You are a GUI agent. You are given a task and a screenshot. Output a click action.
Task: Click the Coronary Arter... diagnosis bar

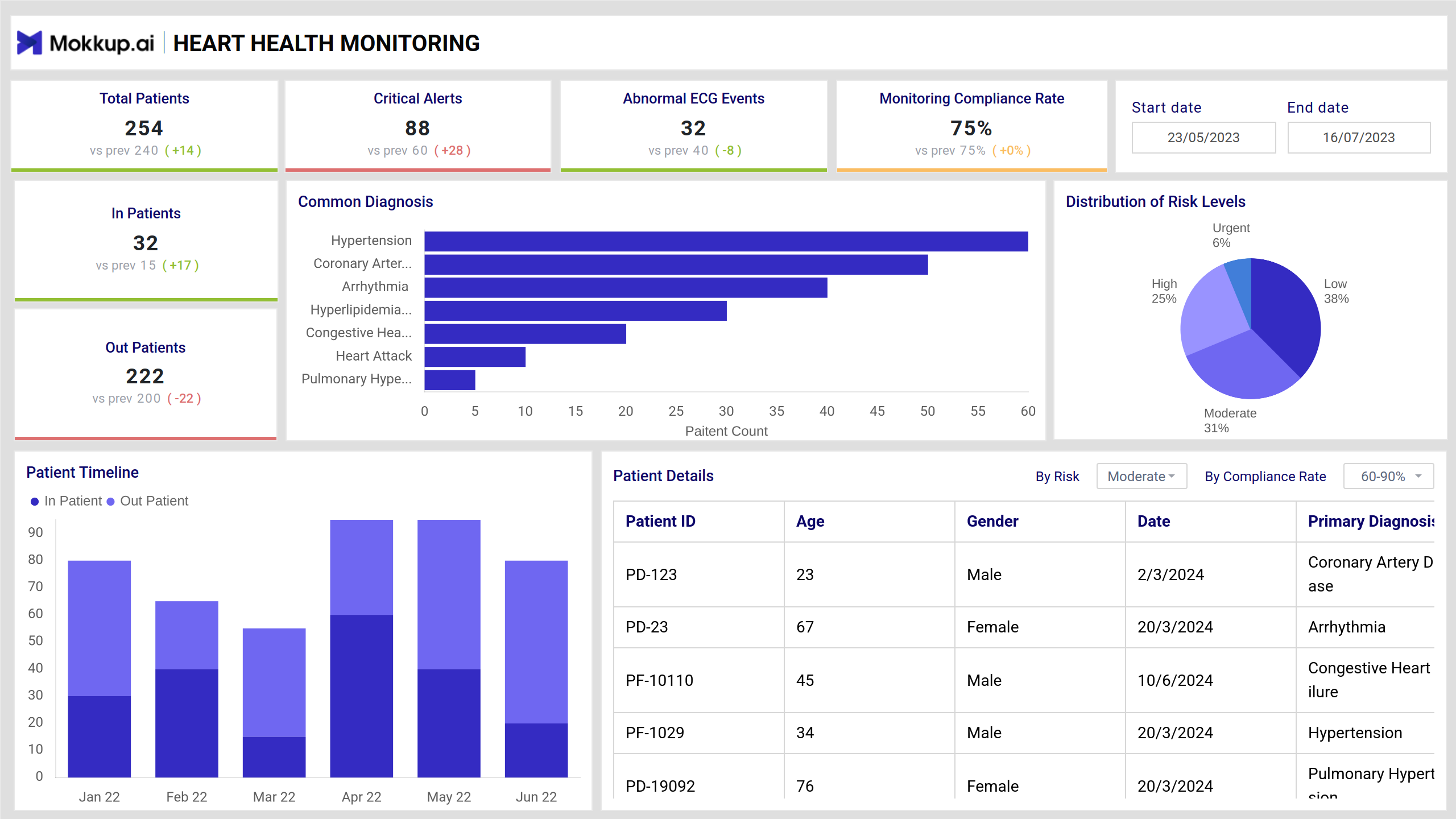[676, 264]
